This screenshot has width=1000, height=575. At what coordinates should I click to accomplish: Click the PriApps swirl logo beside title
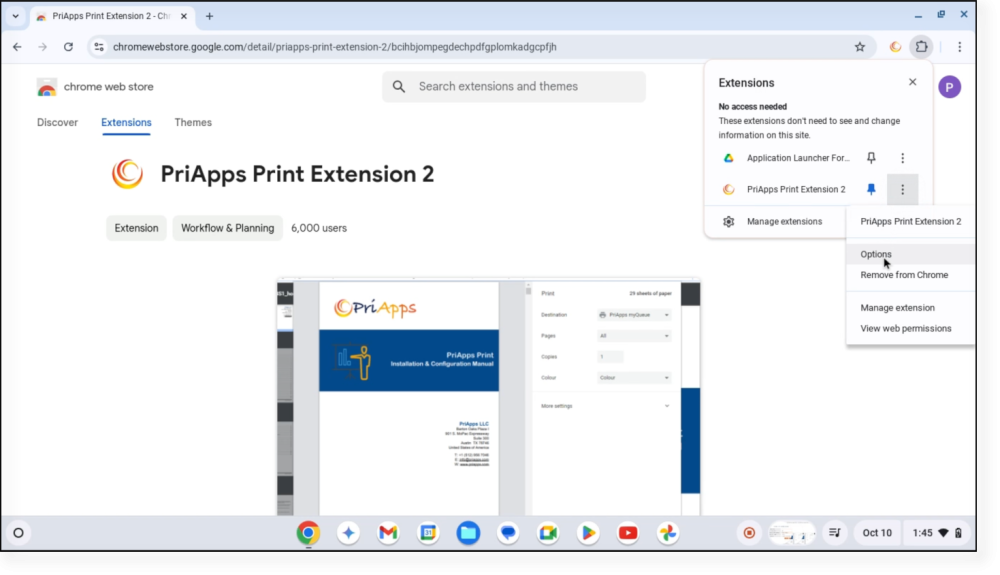(x=127, y=173)
